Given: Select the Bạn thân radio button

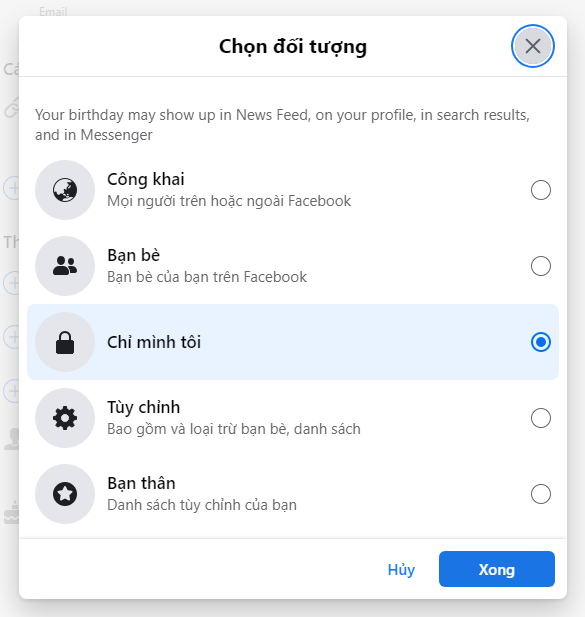Looking at the screenshot, I should point(541,494).
